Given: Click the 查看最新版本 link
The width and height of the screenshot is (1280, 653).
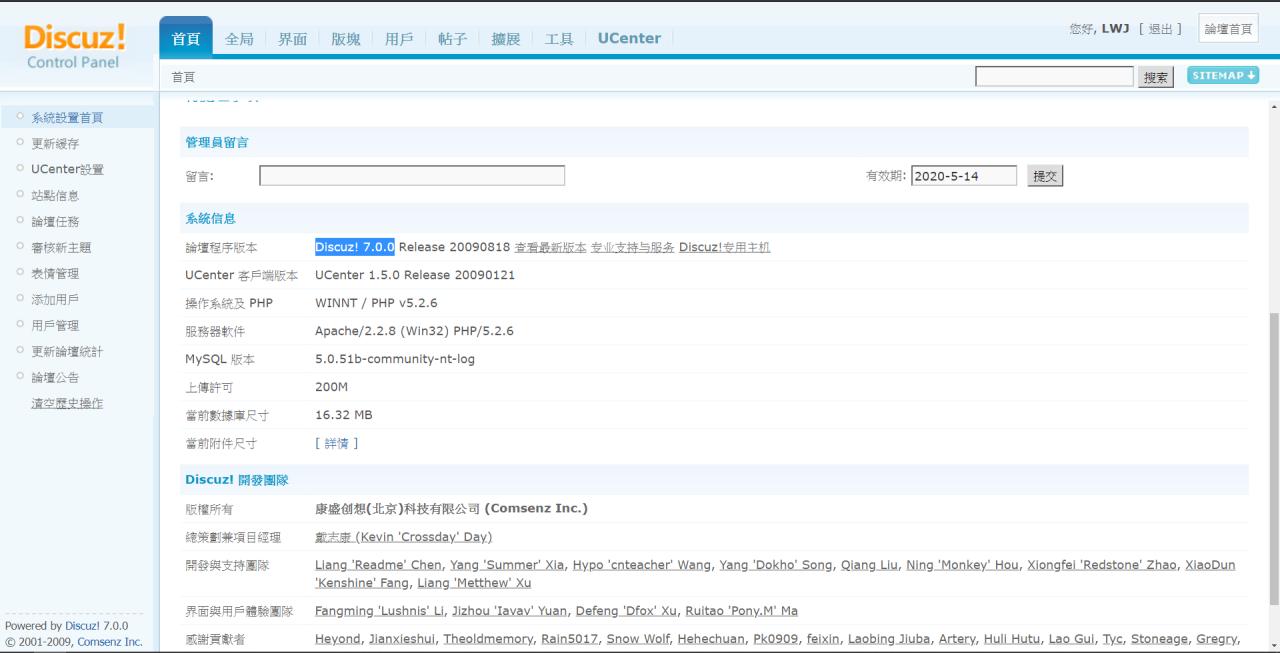Looking at the screenshot, I should (x=550, y=247).
